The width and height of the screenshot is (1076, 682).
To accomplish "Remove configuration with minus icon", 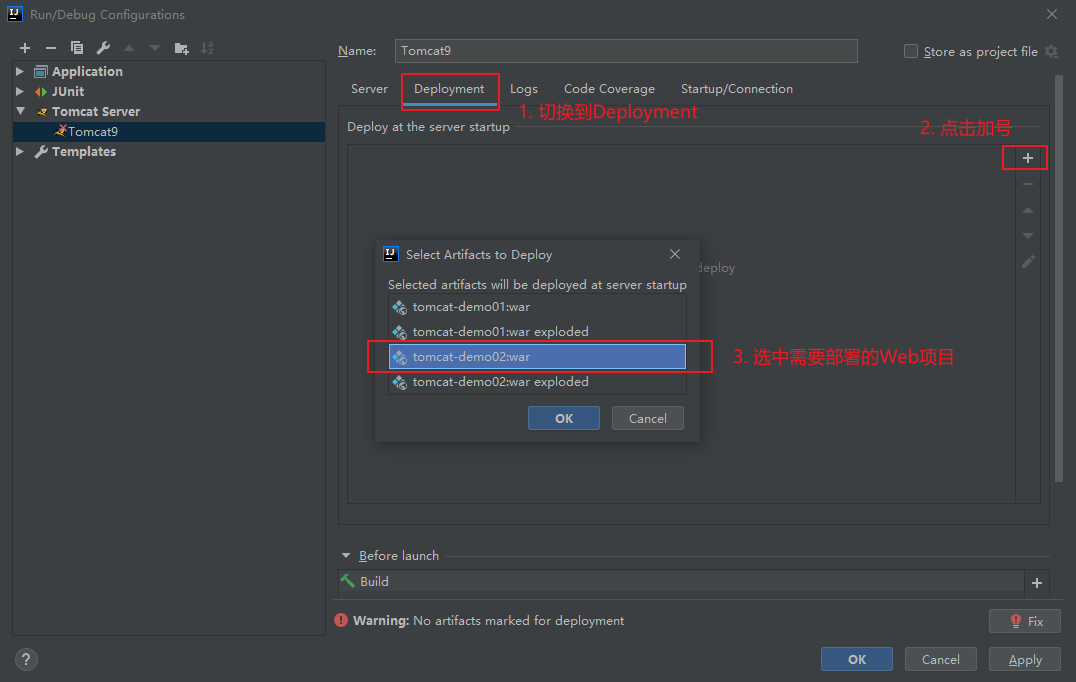I will (51, 48).
